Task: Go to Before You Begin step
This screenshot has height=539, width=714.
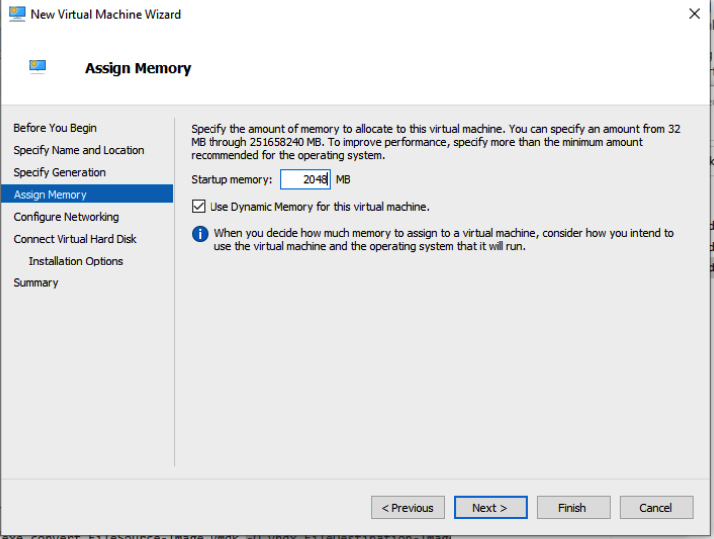Action: pyautogui.click(x=55, y=128)
